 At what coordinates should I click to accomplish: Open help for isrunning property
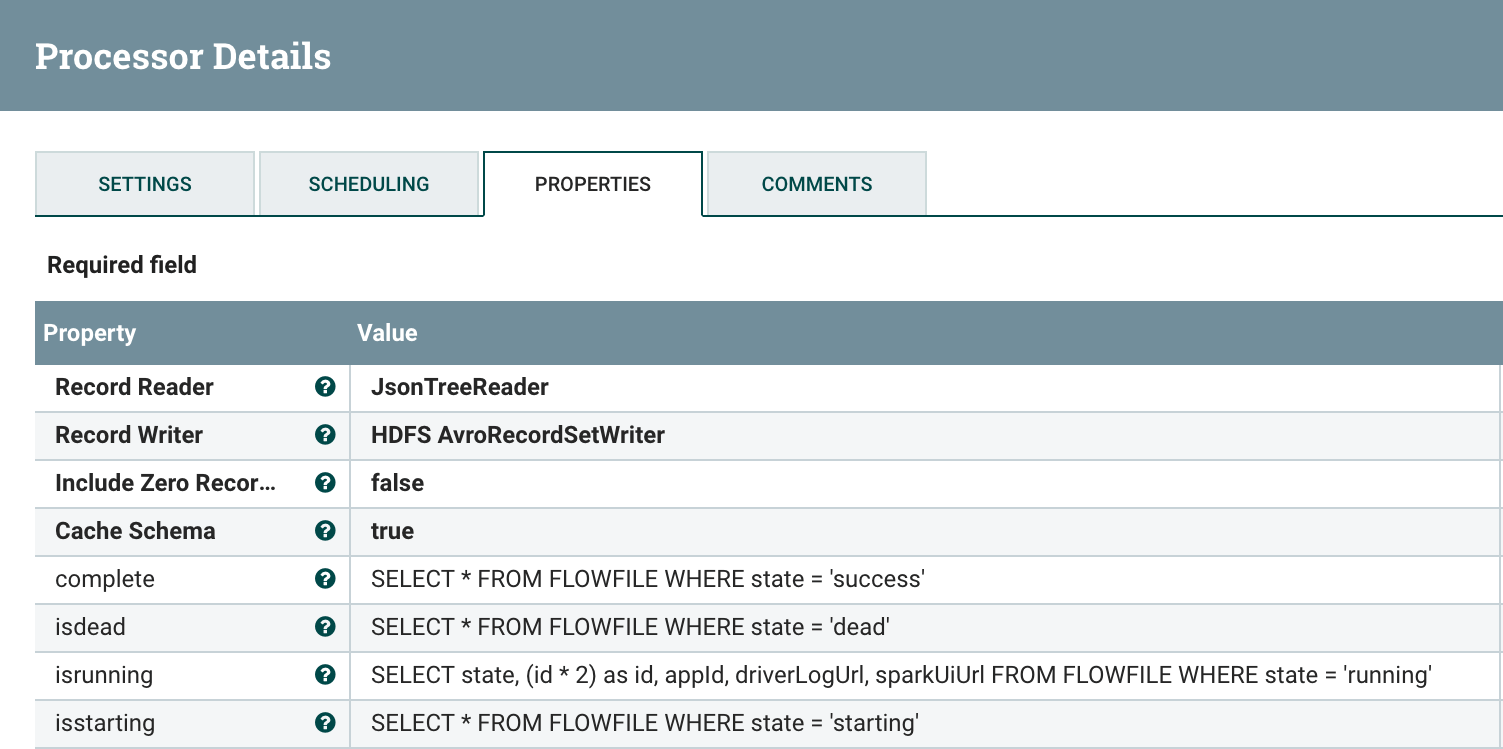coord(324,675)
